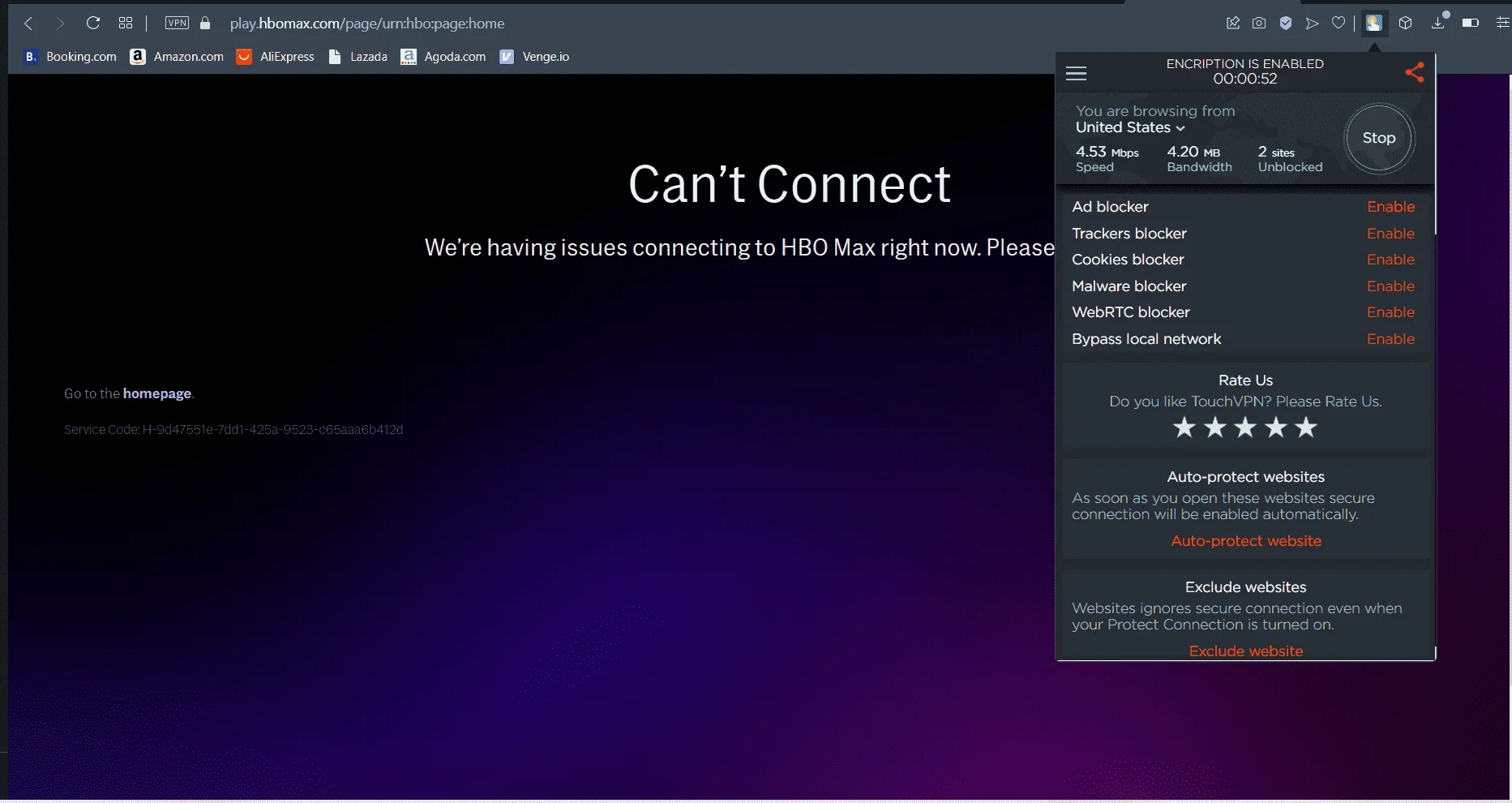Toggle the browser VPN badge
This screenshot has width=1512, height=803.
tap(177, 23)
